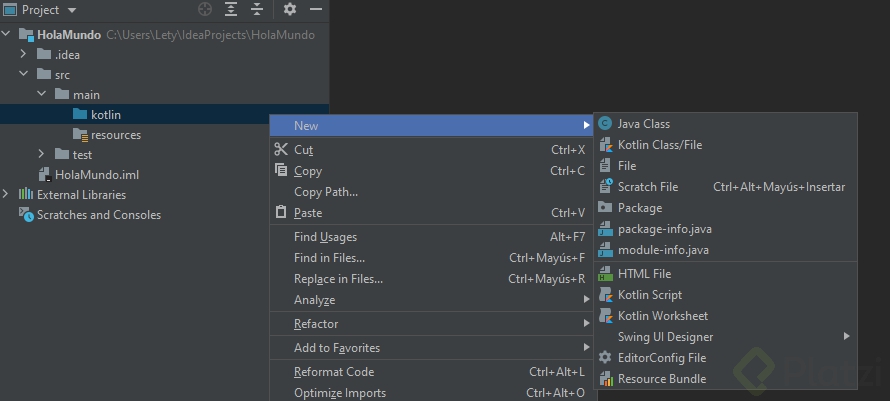Click the HolaMundo project path text

pyautogui.click(x=211, y=35)
